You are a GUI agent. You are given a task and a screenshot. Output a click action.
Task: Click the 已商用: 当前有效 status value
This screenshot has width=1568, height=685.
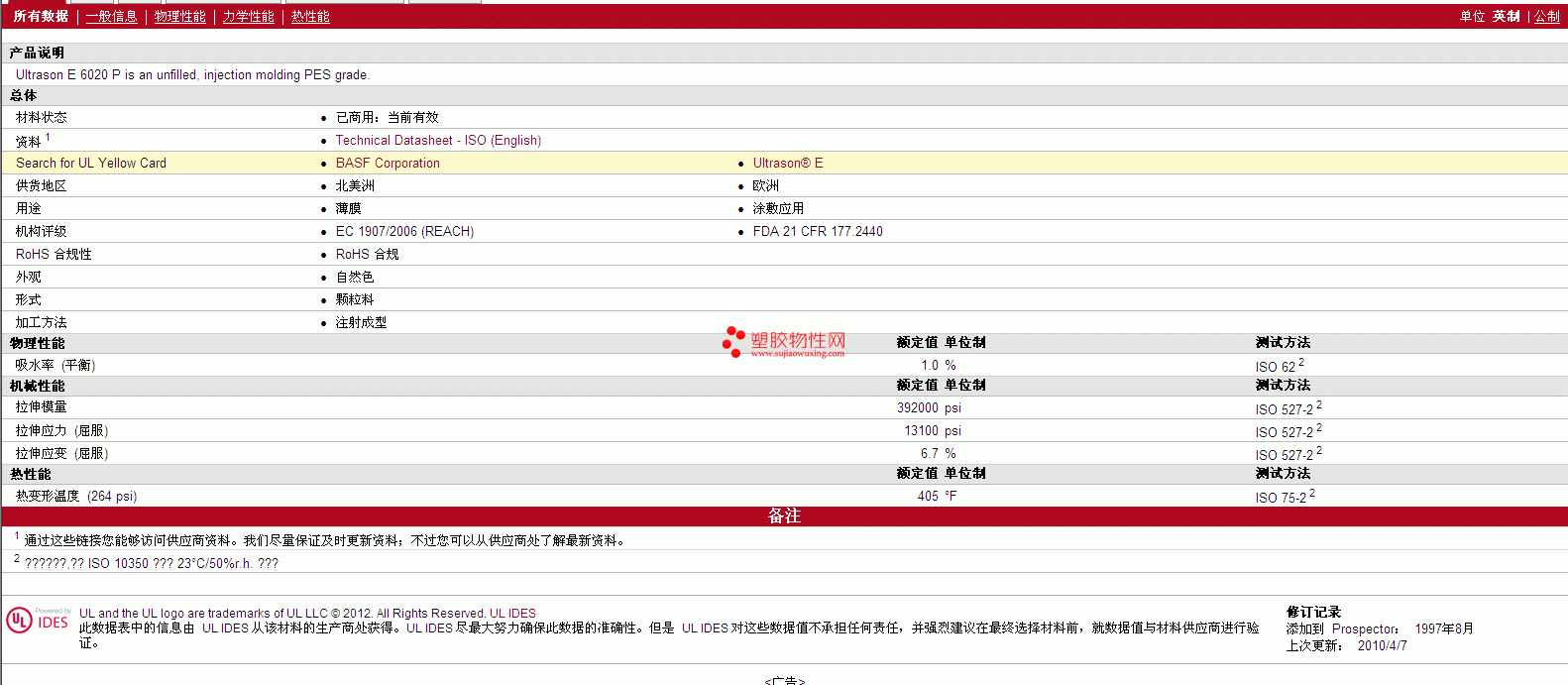[387, 118]
